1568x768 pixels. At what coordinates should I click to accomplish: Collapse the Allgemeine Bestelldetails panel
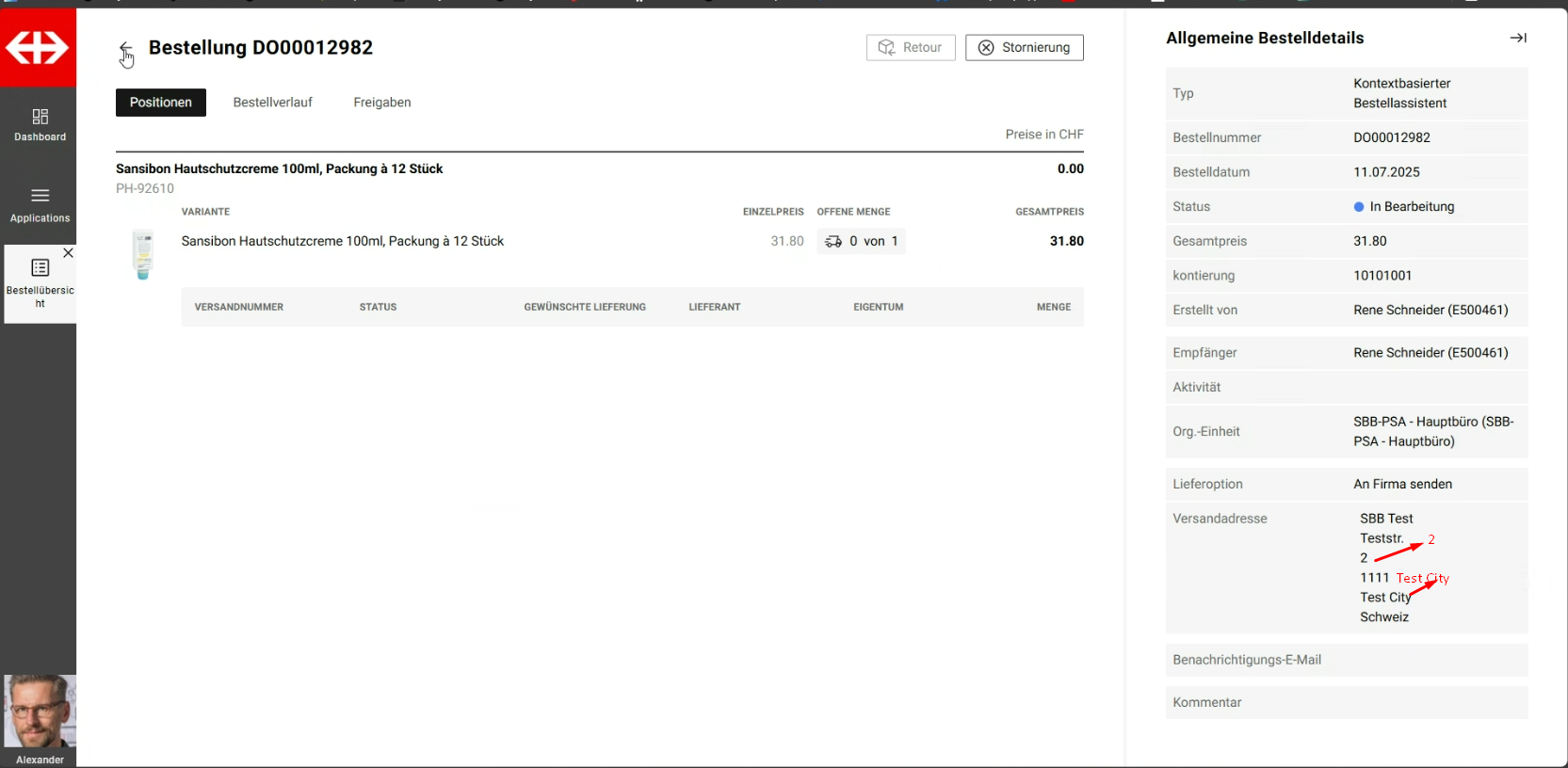click(x=1517, y=38)
